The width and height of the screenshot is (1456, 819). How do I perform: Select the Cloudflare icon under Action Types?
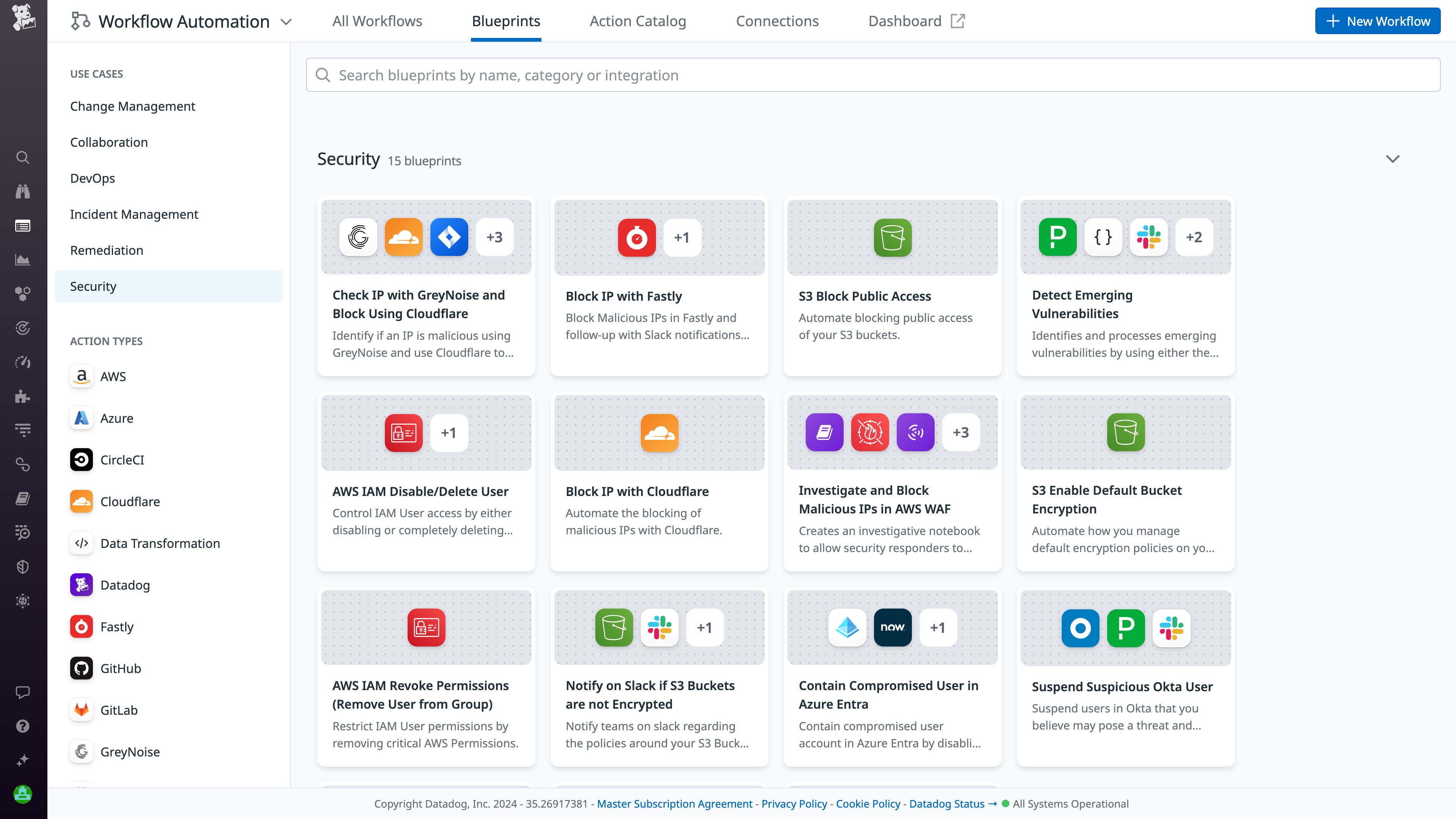(x=82, y=501)
